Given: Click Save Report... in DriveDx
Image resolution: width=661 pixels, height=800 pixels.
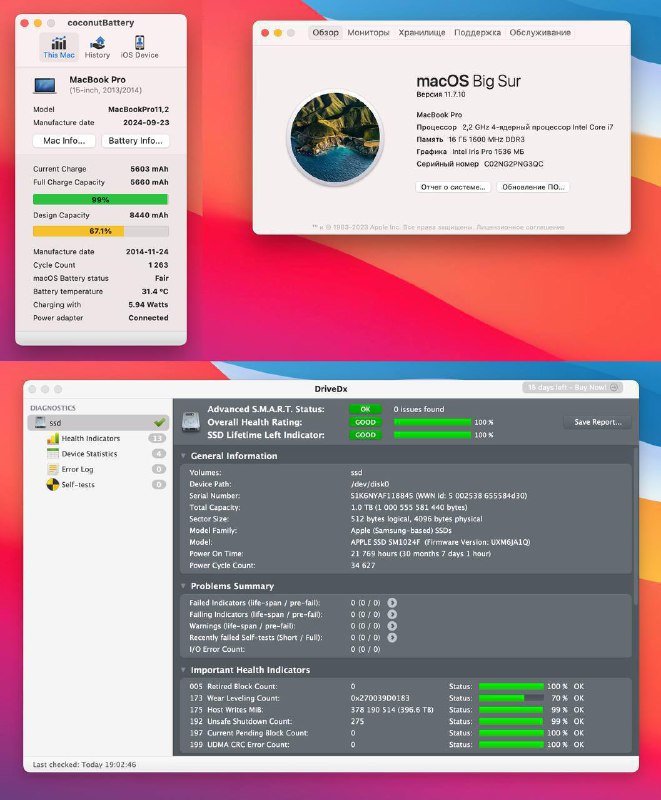Looking at the screenshot, I should pos(598,422).
